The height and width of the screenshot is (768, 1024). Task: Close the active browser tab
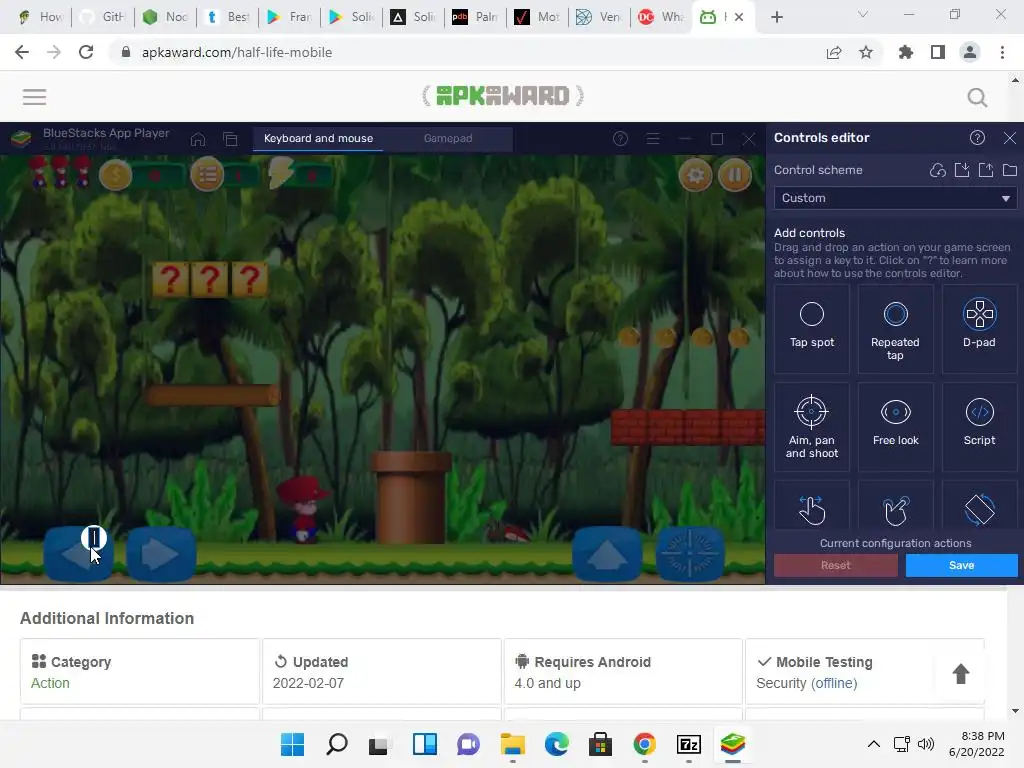(739, 17)
